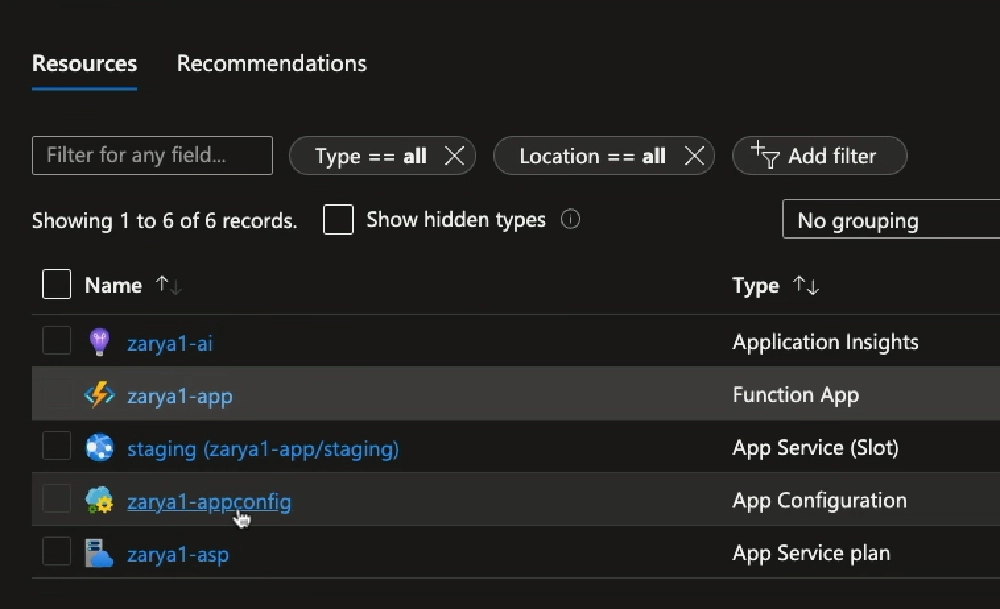This screenshot has width=1000, height=609.
Task: Check the box for the zarya1-appconfig row
Action: (x=56, y=498)
